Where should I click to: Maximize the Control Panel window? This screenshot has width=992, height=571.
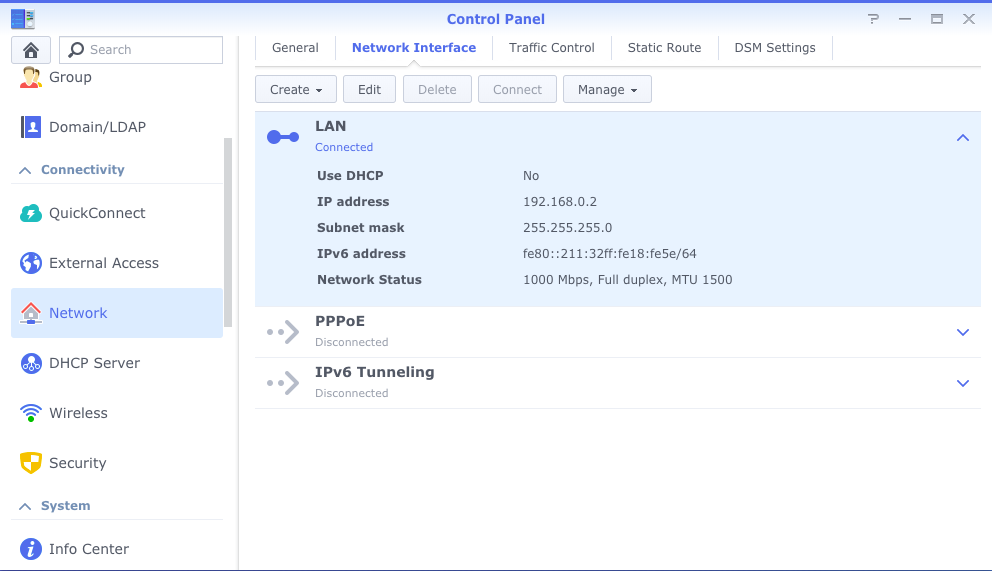936,19
